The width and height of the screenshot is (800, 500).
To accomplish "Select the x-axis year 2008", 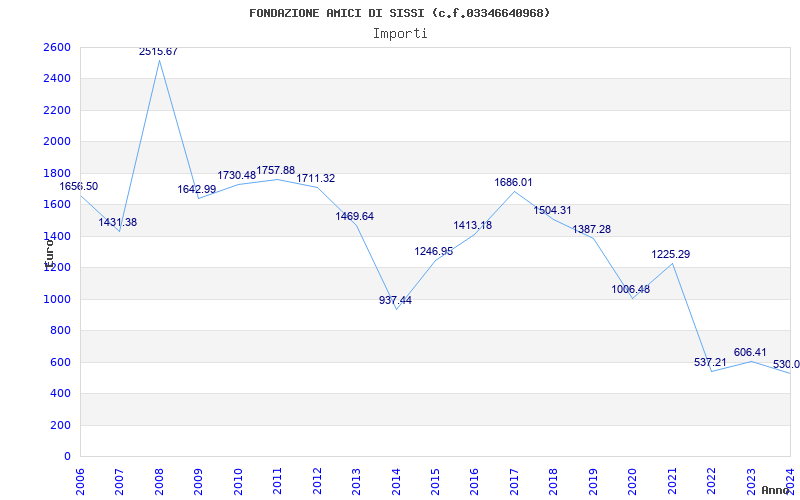I will (x=159, y=482).
